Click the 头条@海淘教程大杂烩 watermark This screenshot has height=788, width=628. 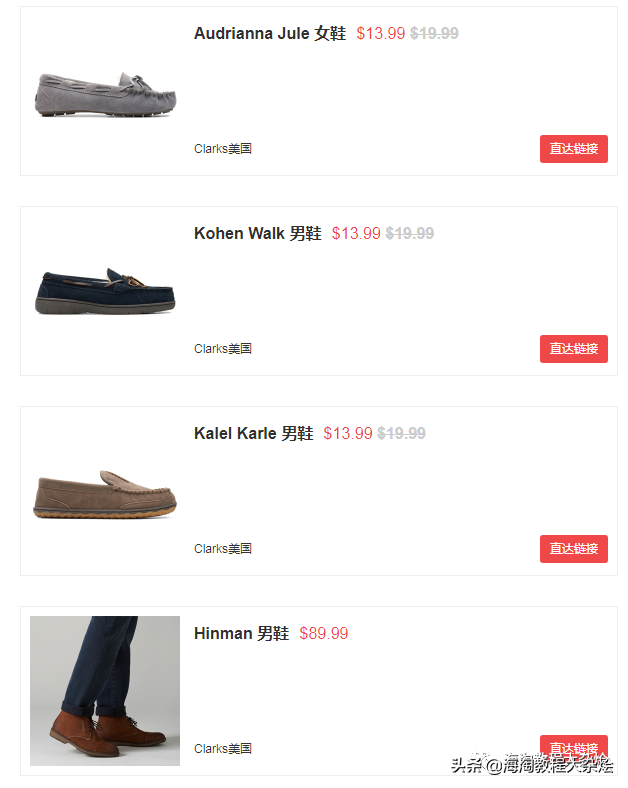[532, 765]
